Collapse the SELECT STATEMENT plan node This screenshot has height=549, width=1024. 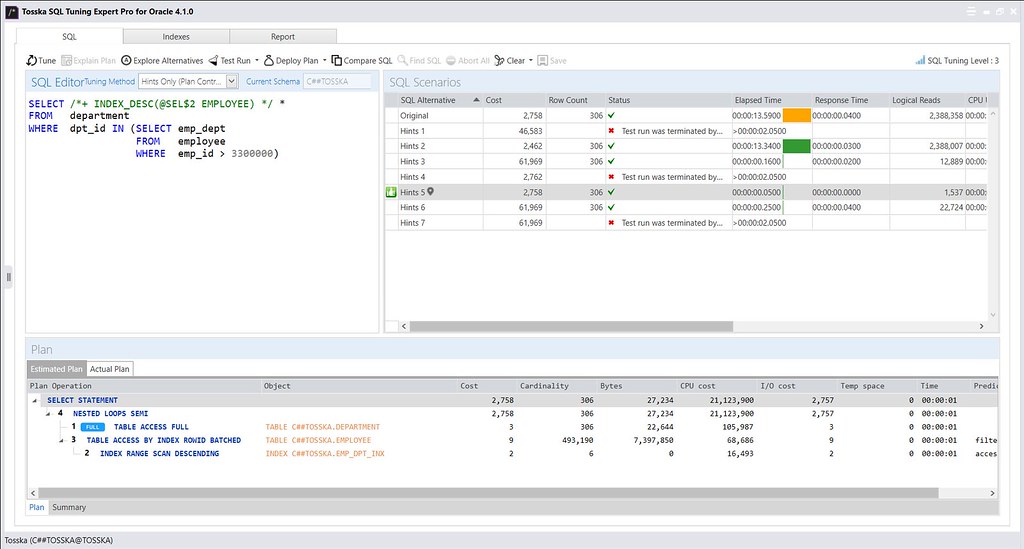pyautogui.click(x=35, y=400)
